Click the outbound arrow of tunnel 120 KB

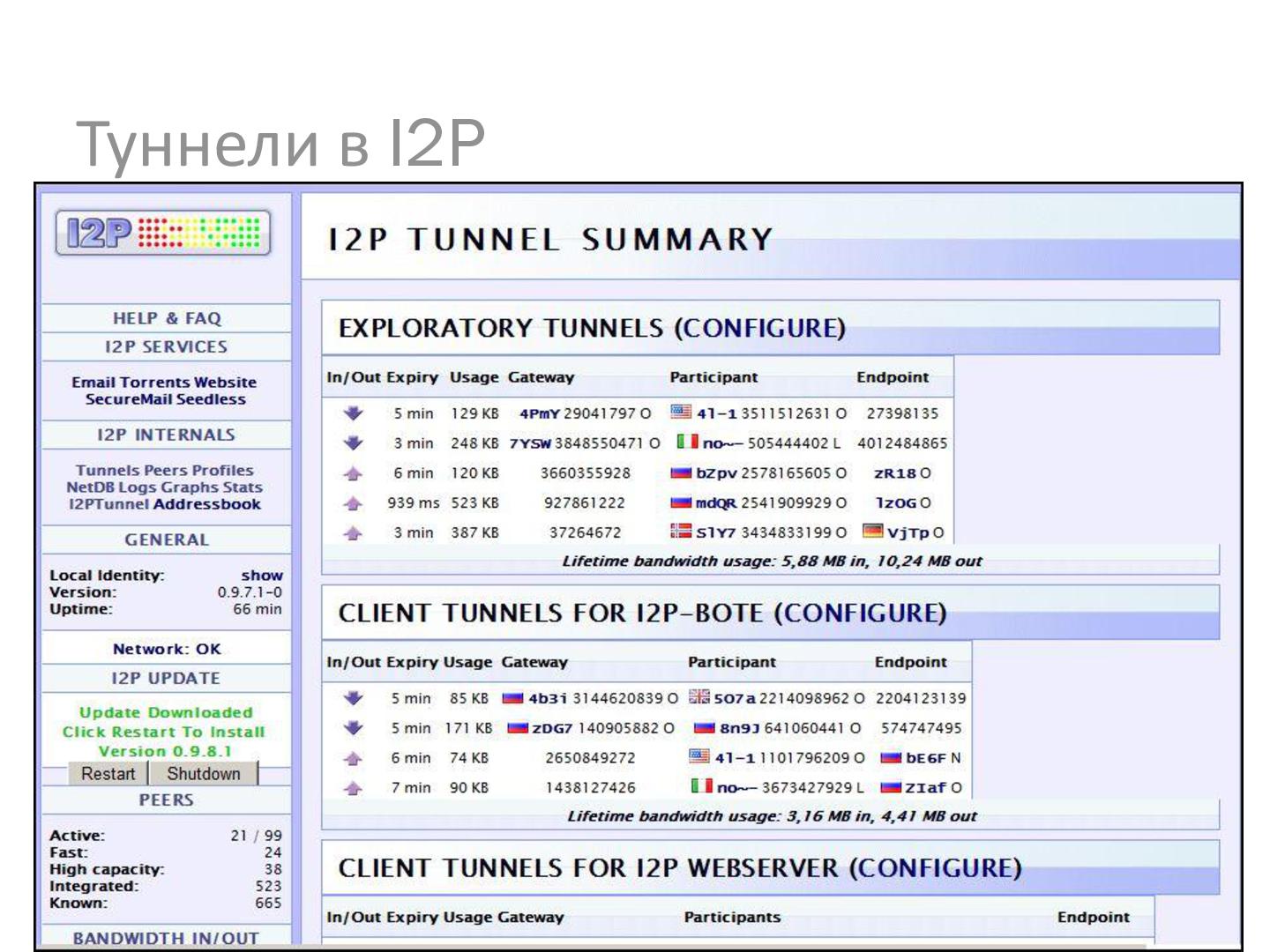pos(353,473)
